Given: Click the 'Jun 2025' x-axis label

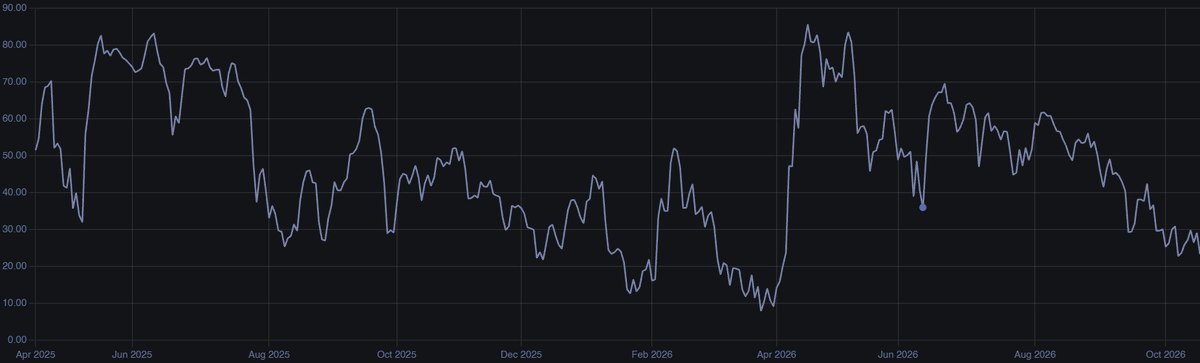Looking at the screenshot, I should click(x=132, y=354).
